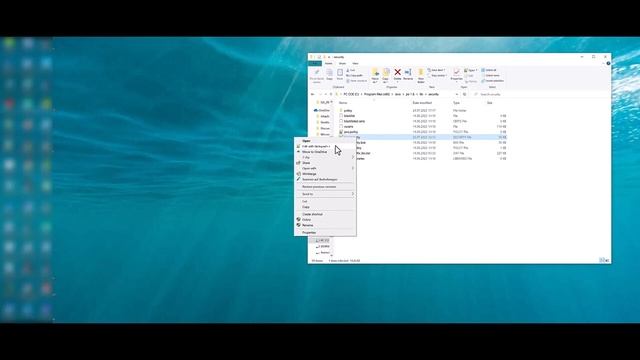
Task: Click Cut in the ribbon Clipboard group
Action: (x=350, y=70)
